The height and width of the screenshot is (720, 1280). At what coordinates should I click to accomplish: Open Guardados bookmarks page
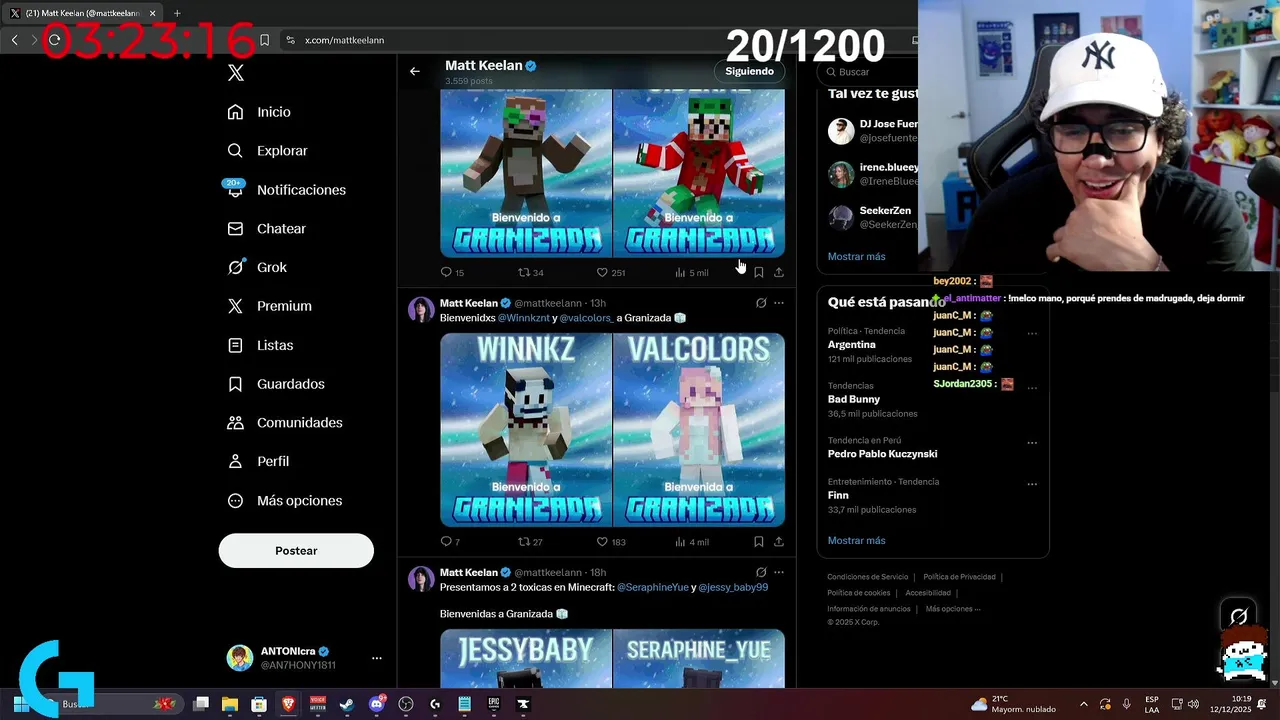coord(276,384)
